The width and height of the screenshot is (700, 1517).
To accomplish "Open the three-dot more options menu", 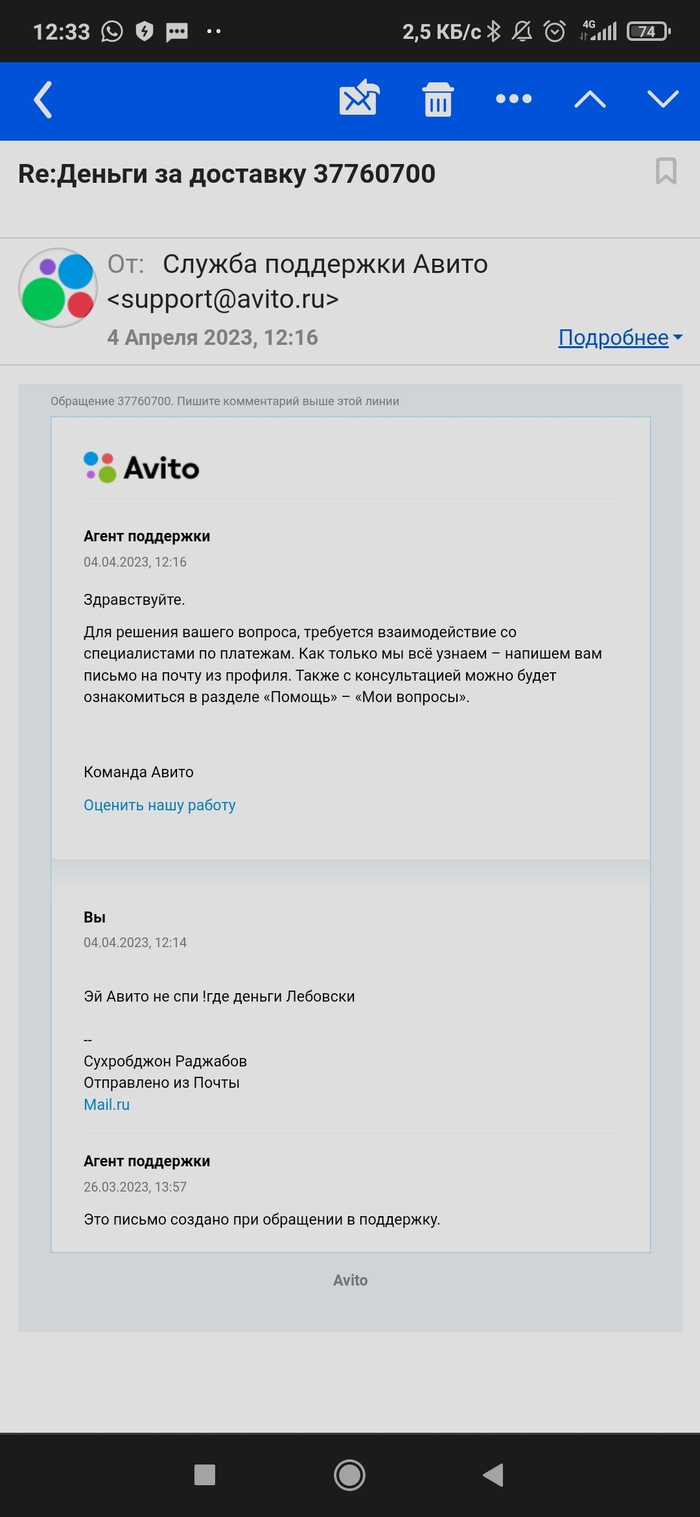I will click(x=514, y=99).
